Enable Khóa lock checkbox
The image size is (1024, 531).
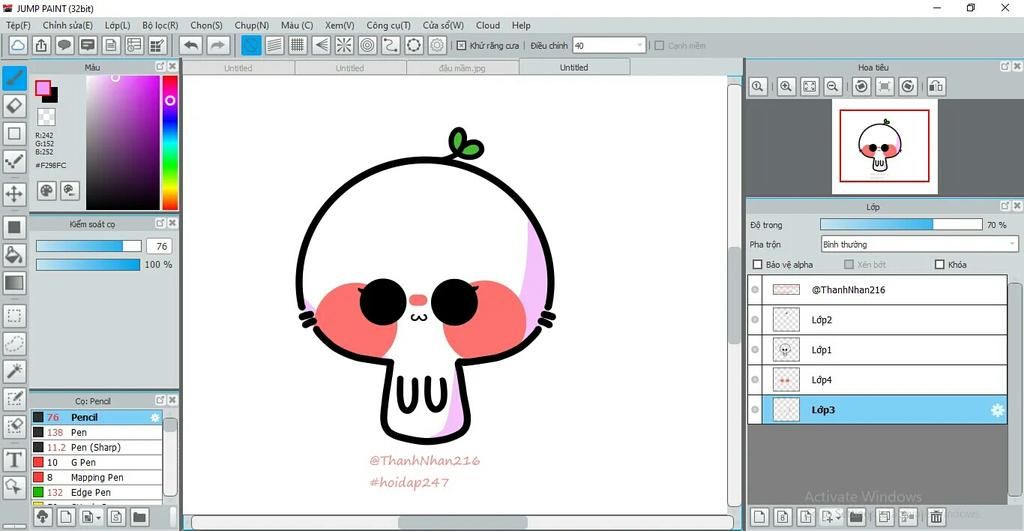pos(940,265)
